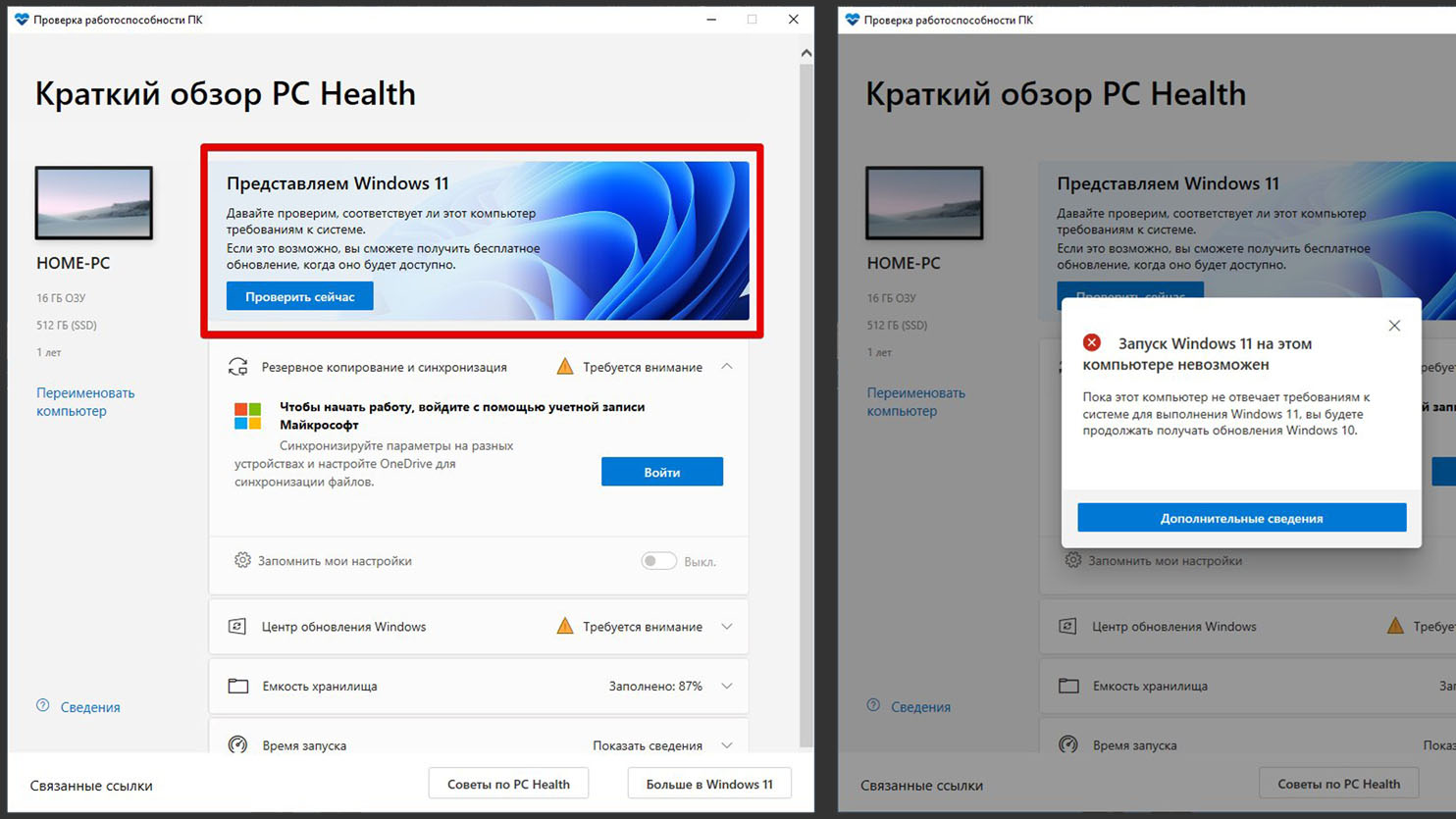Click the heart app icon in right window title bar

(852, 20)
